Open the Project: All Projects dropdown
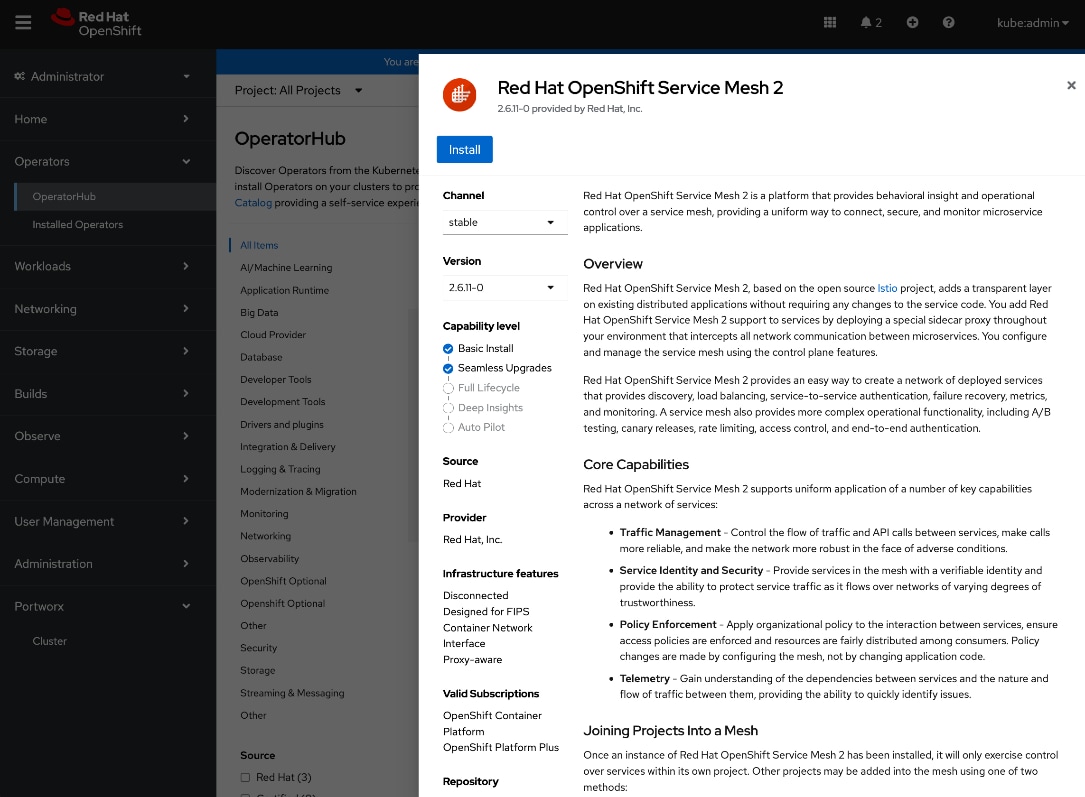The width and height of the screenshot is (1085, 797). click(296, 89)
